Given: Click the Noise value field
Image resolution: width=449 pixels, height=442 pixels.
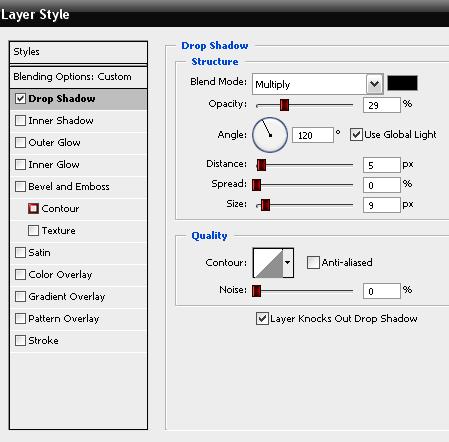Looking at the screenshot, I should (x=382, y=291).
